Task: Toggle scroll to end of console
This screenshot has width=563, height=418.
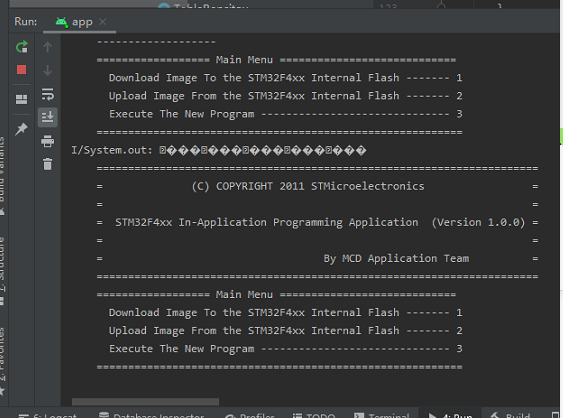Action: [47, 117]
